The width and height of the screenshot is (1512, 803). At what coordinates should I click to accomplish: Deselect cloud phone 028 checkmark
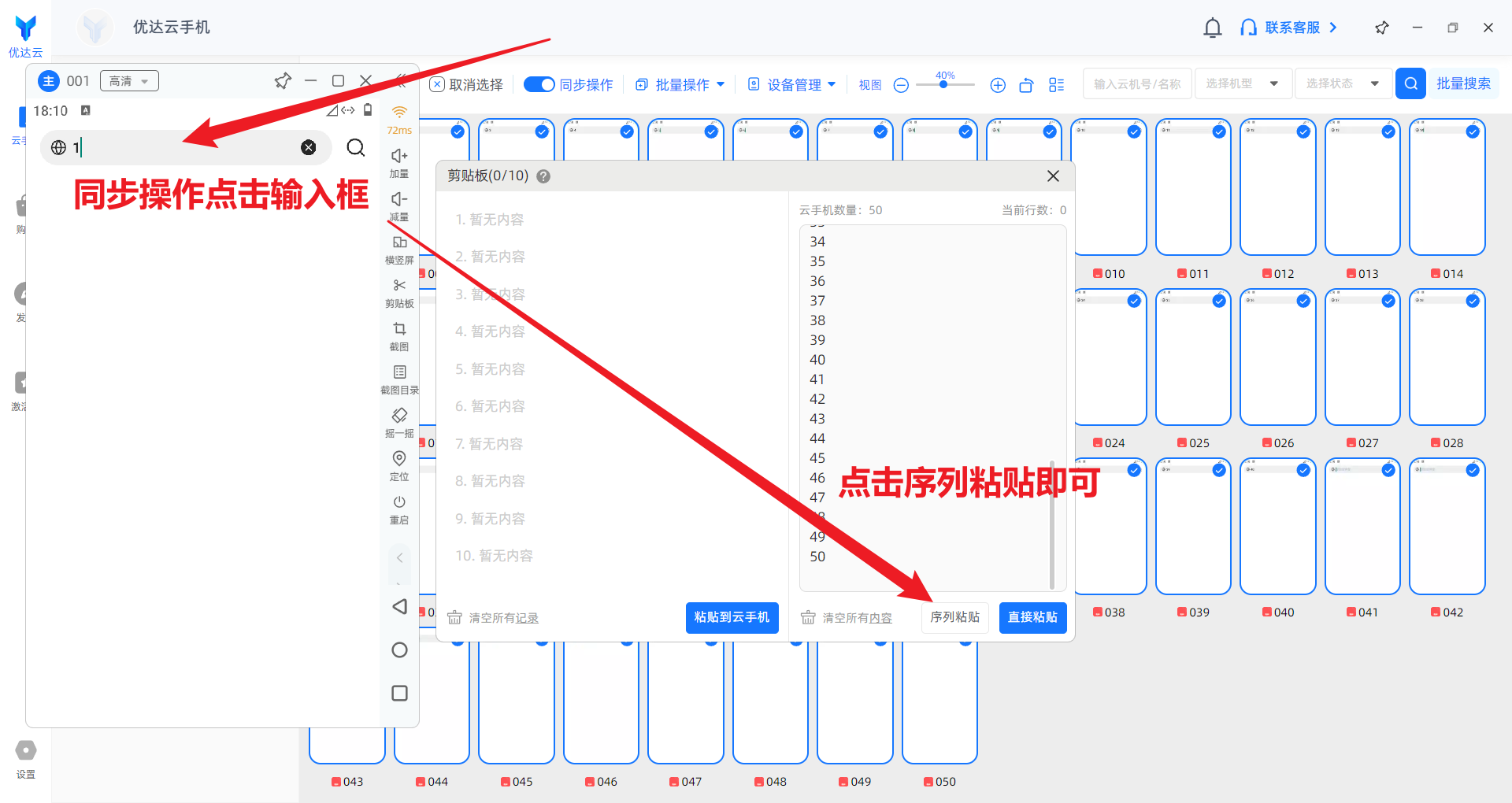tap(1472, 302)
